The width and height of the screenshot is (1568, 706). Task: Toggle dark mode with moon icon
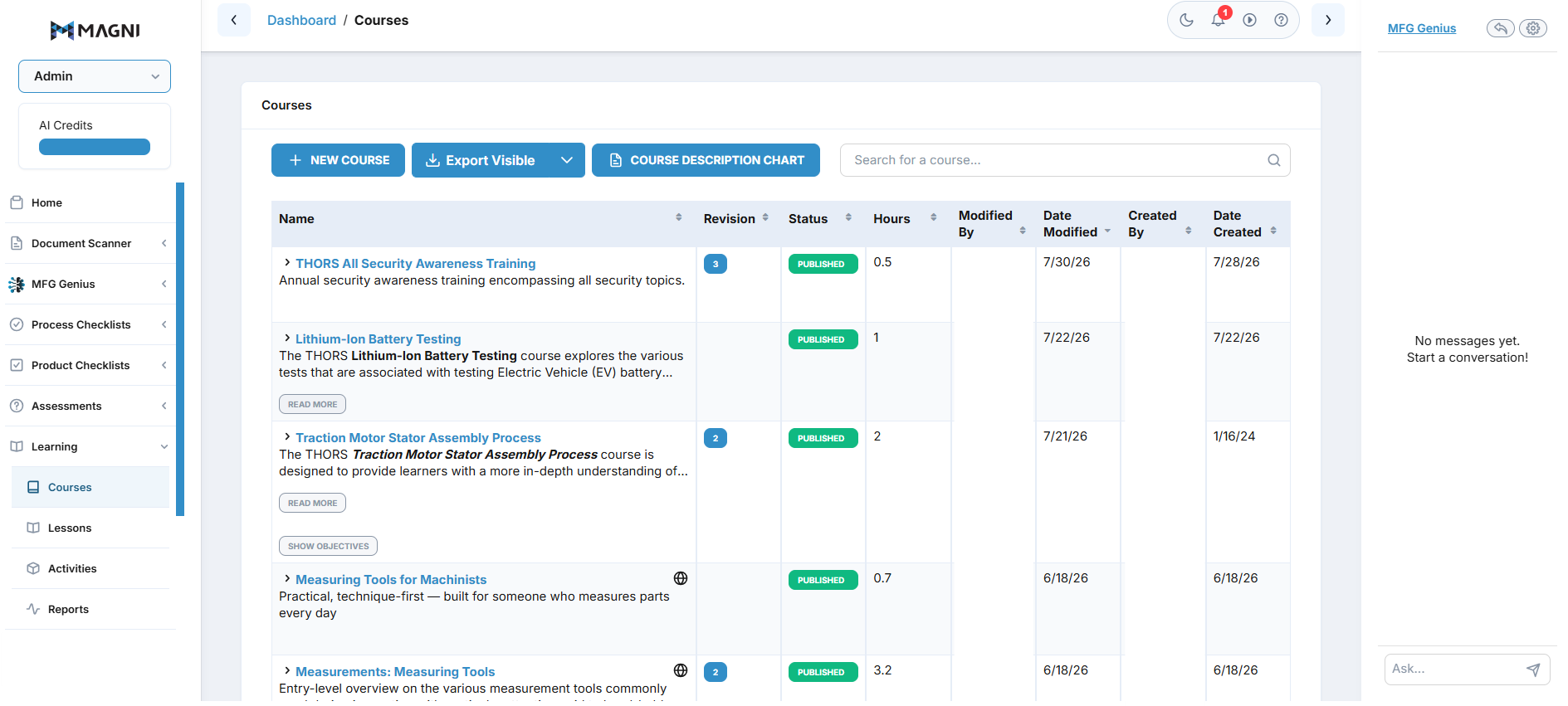pyautogui.click(x=1186, y=20)
